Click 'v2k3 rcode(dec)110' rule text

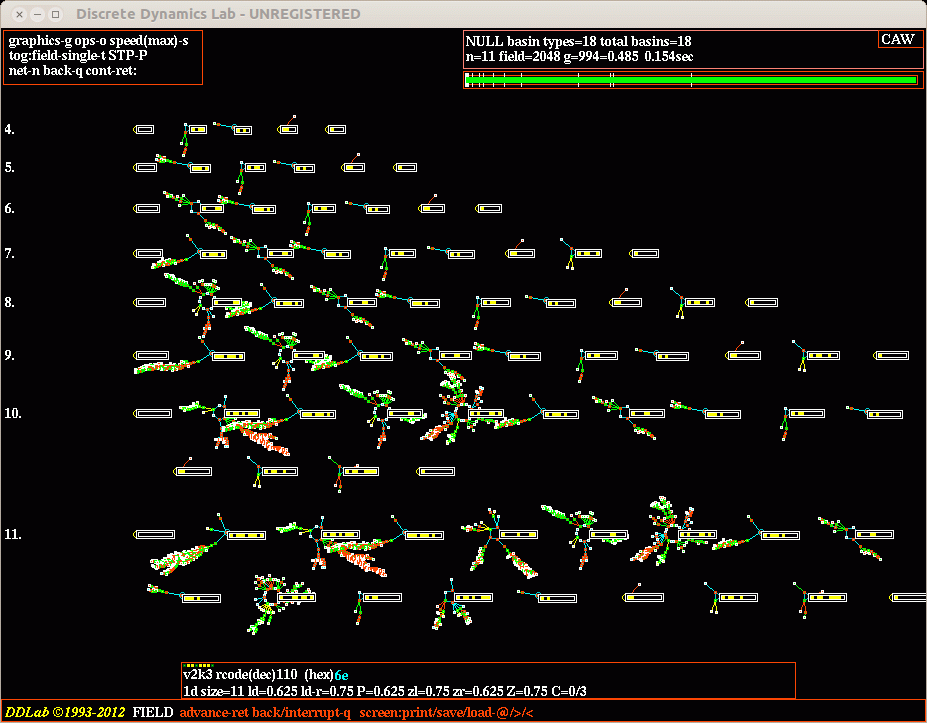(x=240, y=675)
